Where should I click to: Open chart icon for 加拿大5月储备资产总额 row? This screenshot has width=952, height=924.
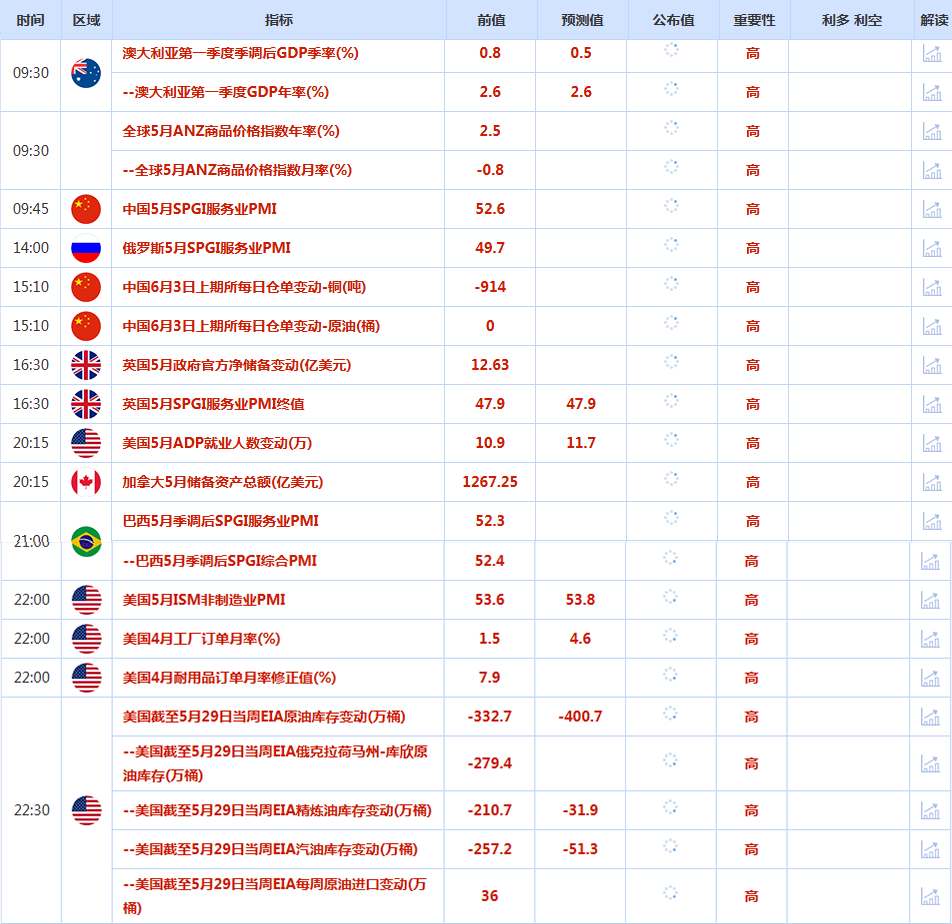pyautogui.click(x=932, y=482)
